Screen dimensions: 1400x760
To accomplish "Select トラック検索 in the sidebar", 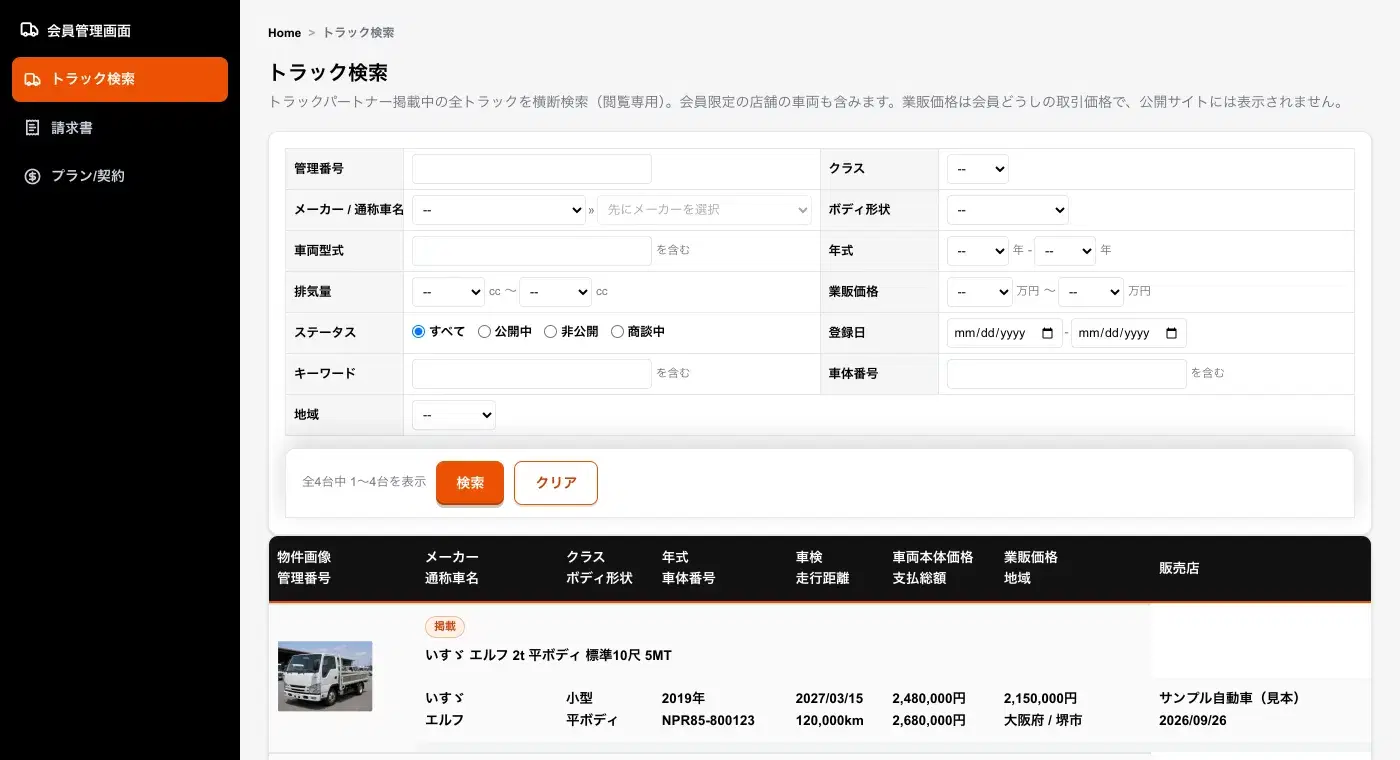I will [x=120, y=79].
